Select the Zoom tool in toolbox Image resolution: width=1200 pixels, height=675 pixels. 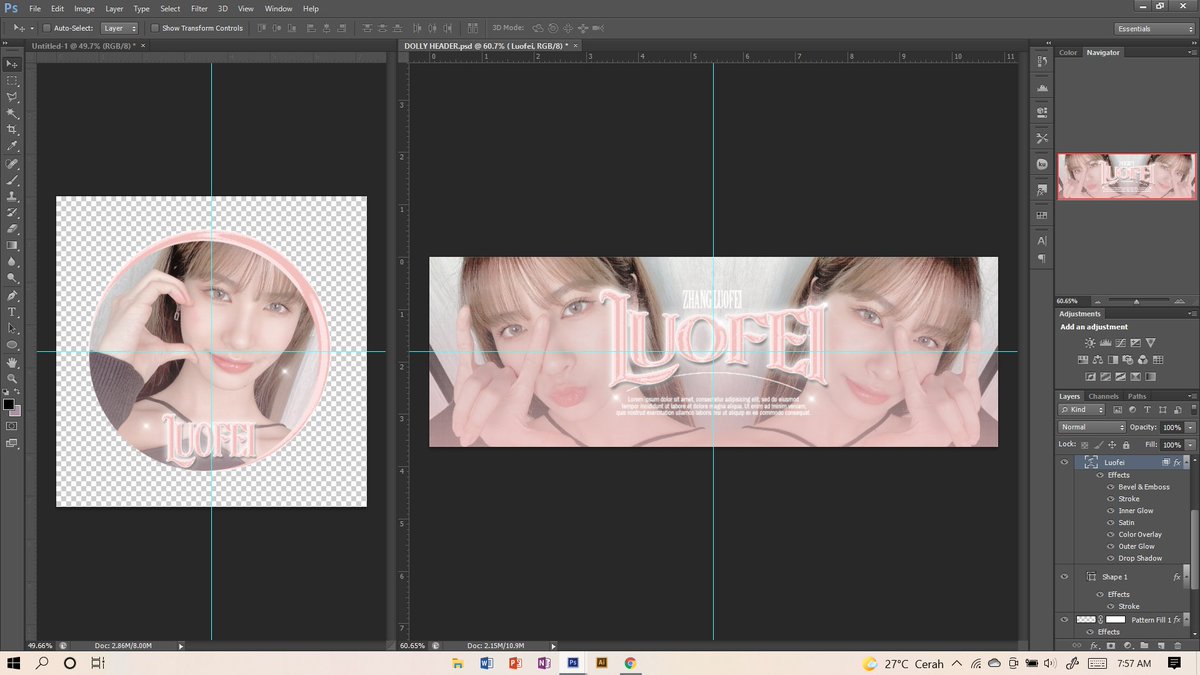pyautogui.click(x=13, y=378)
